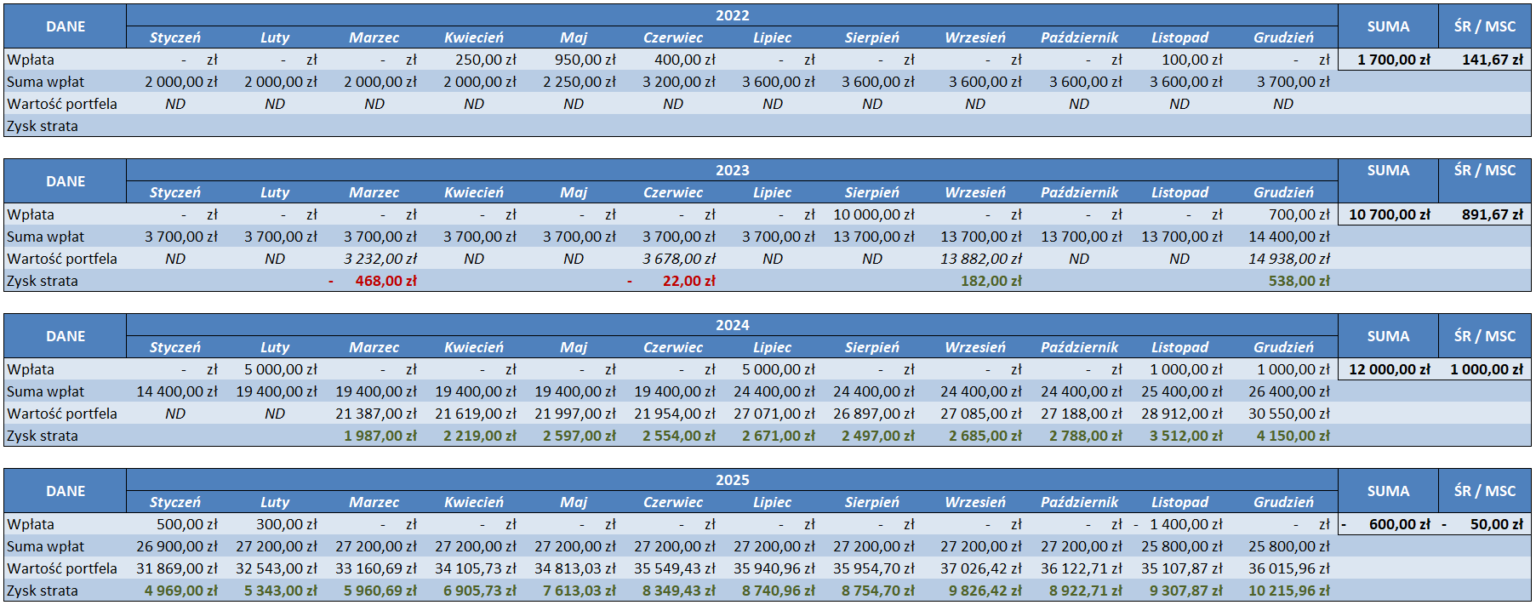Select the 10 700,00 zł SUMA cell
1536x605 pixels.
pyautogui.click(x=1388, y=214)
